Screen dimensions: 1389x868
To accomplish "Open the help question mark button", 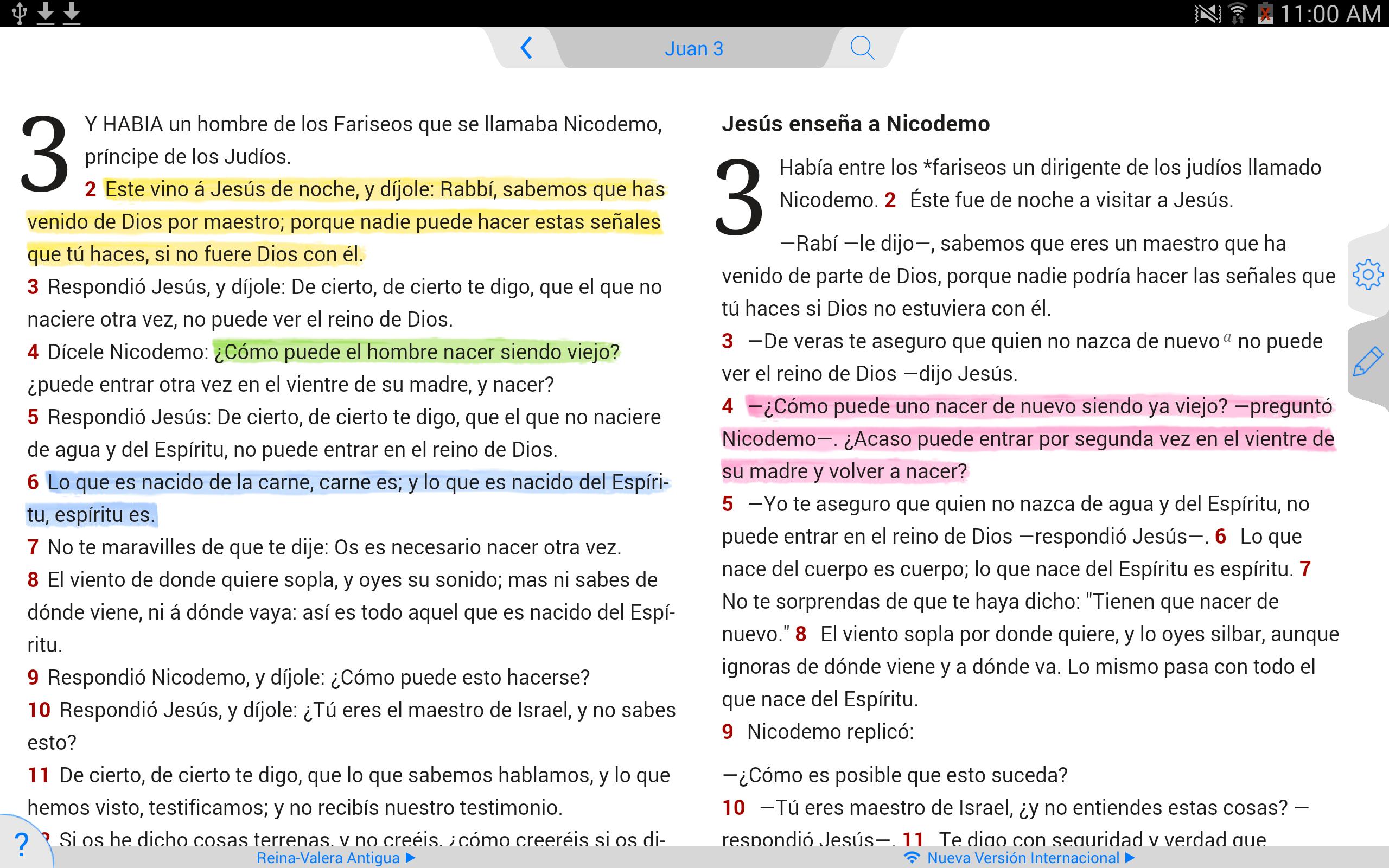I will pos(21,844).
